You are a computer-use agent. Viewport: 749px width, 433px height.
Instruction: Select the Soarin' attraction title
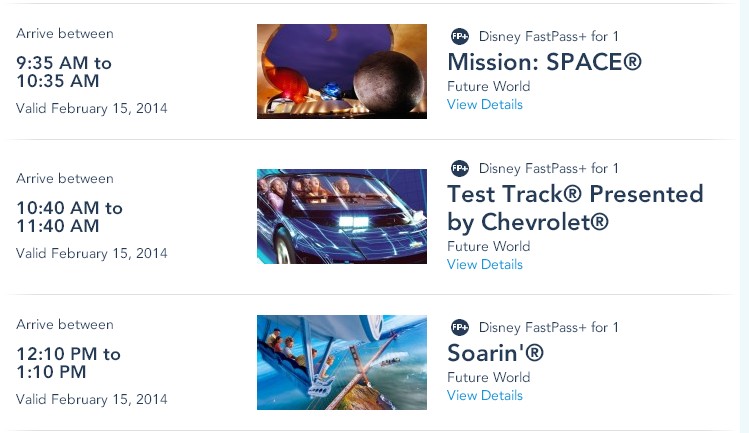coord(496,353)
